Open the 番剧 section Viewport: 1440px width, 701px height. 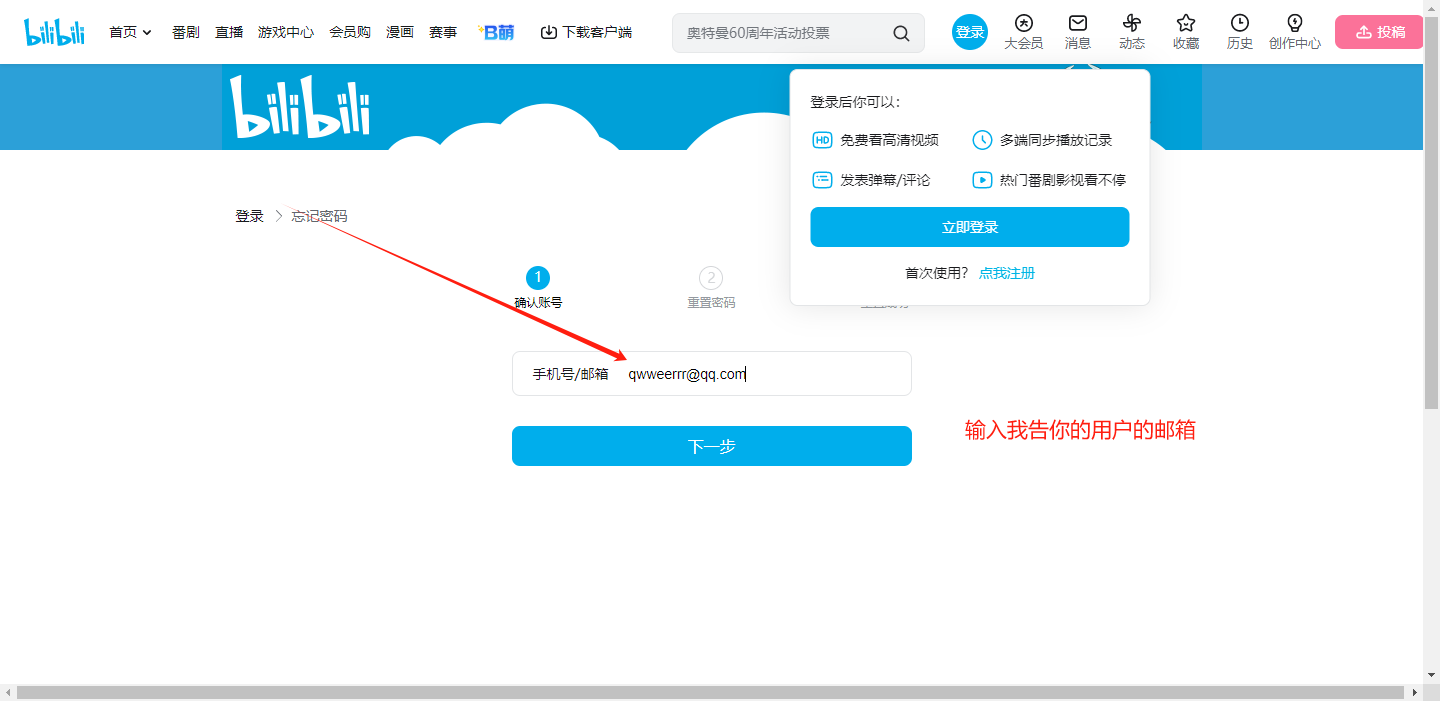point(186,32)
